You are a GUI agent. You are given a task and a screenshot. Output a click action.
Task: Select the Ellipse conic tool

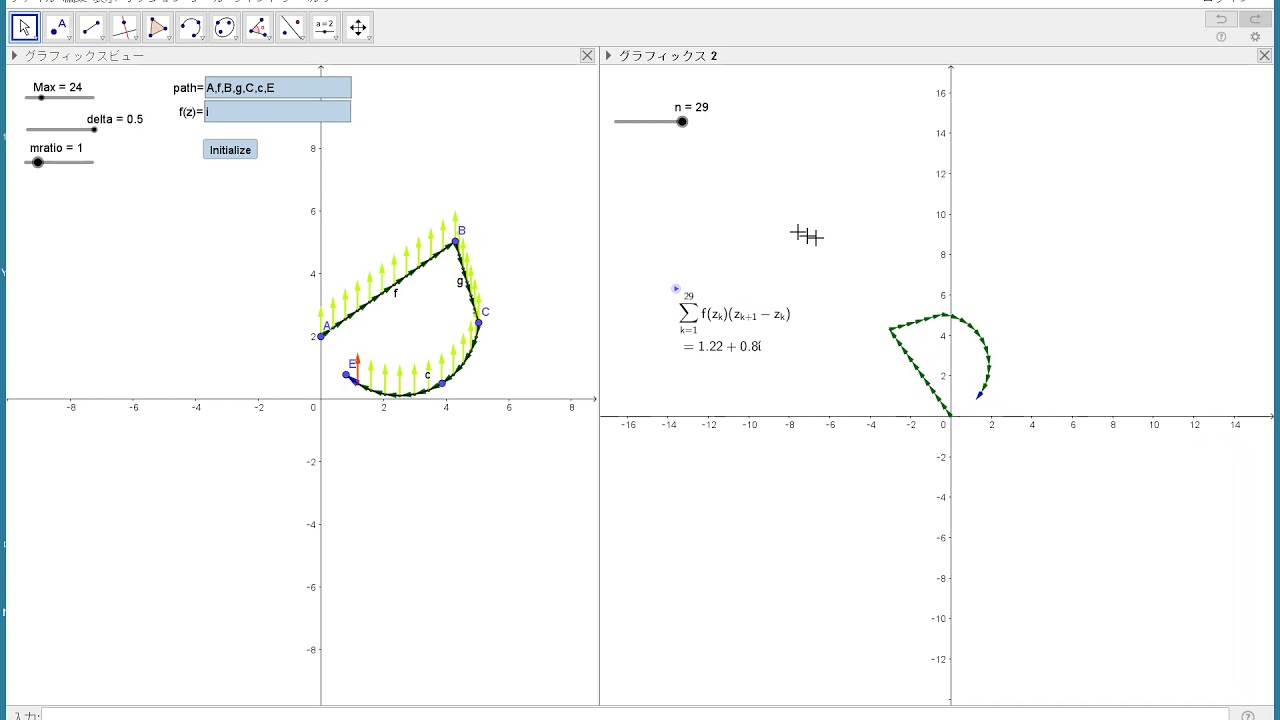click(x=224, y=27)
